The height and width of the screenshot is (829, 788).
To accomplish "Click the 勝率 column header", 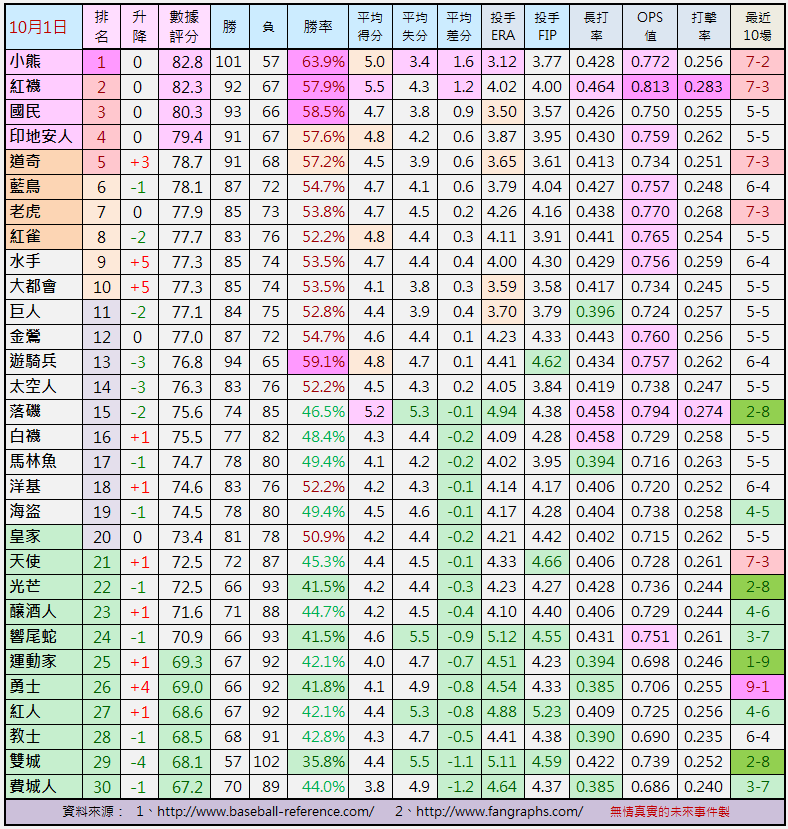I will (318, 27).
